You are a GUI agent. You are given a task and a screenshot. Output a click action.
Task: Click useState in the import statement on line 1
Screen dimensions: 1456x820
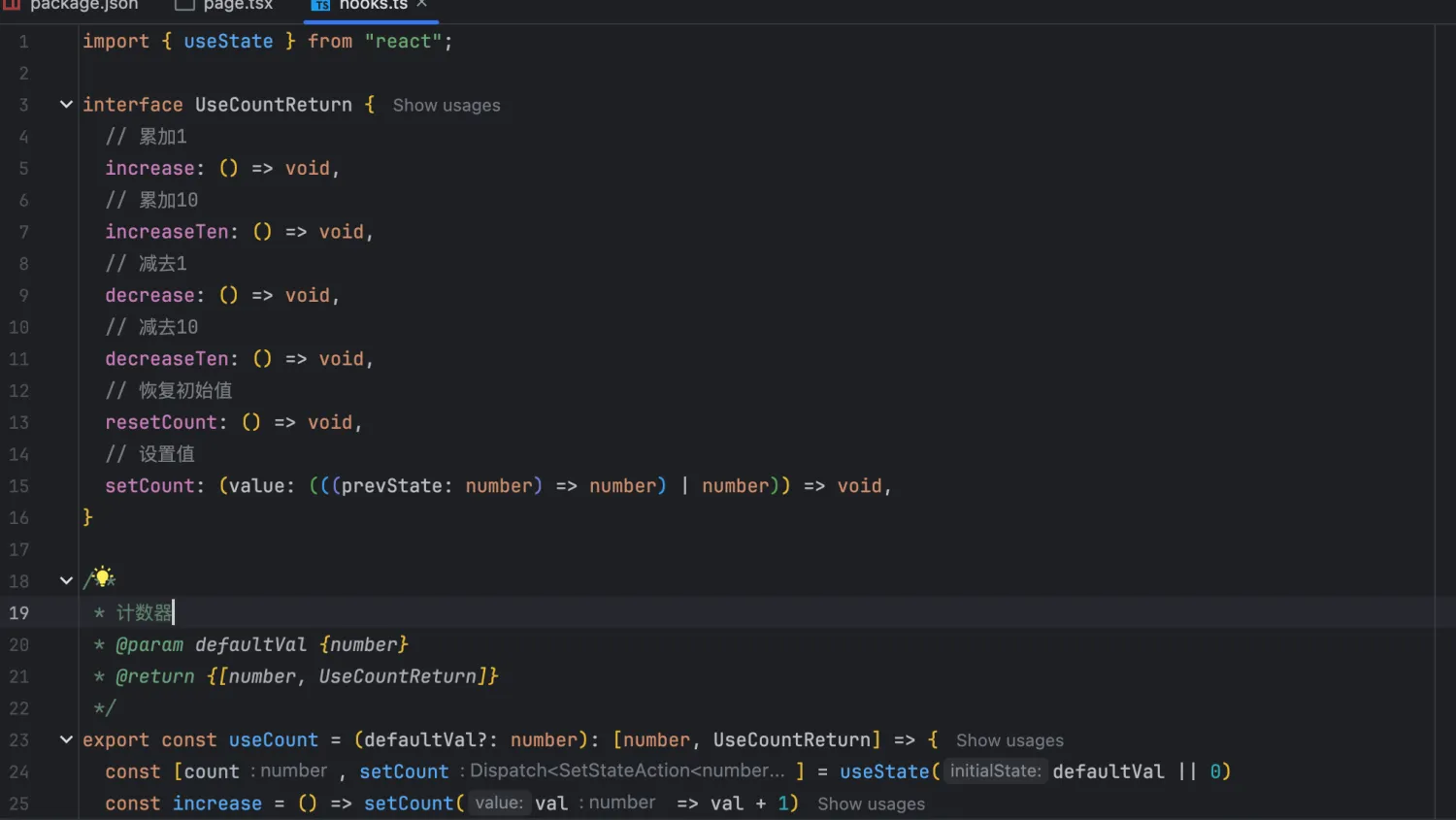click(x=228, y=42)
